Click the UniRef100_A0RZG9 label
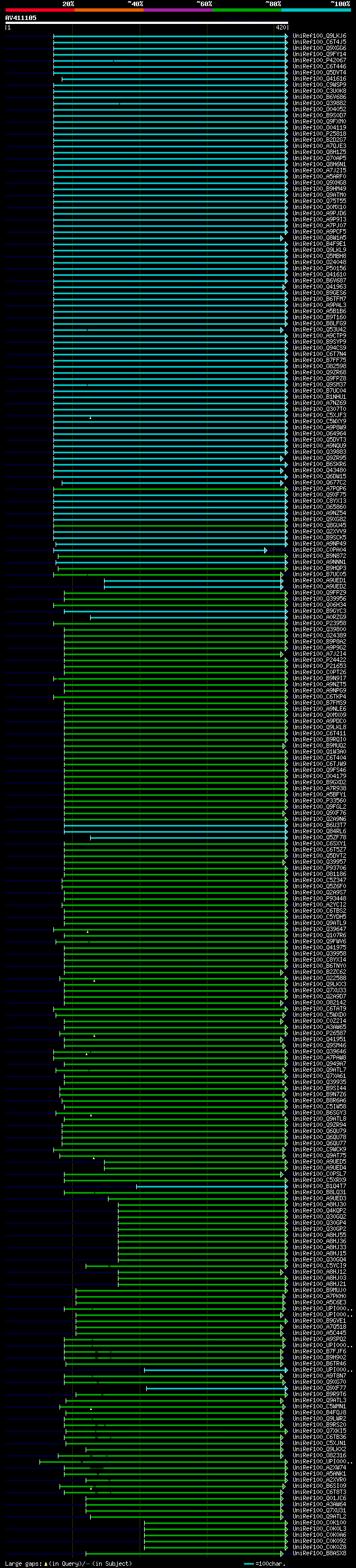 pos(319,617)
